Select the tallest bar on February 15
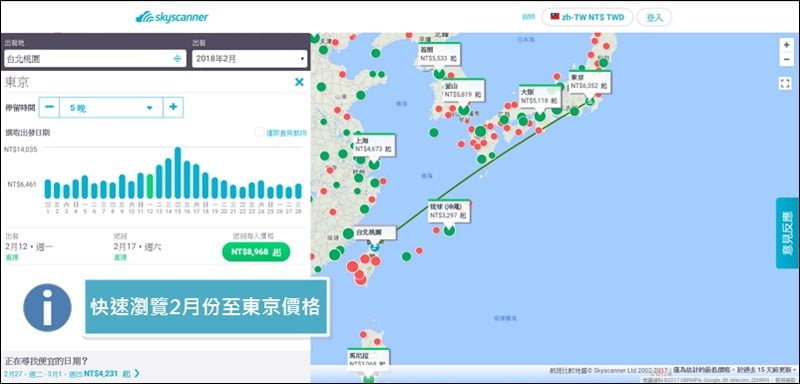Viewport: 800px width, 384px height. point(178,173)
